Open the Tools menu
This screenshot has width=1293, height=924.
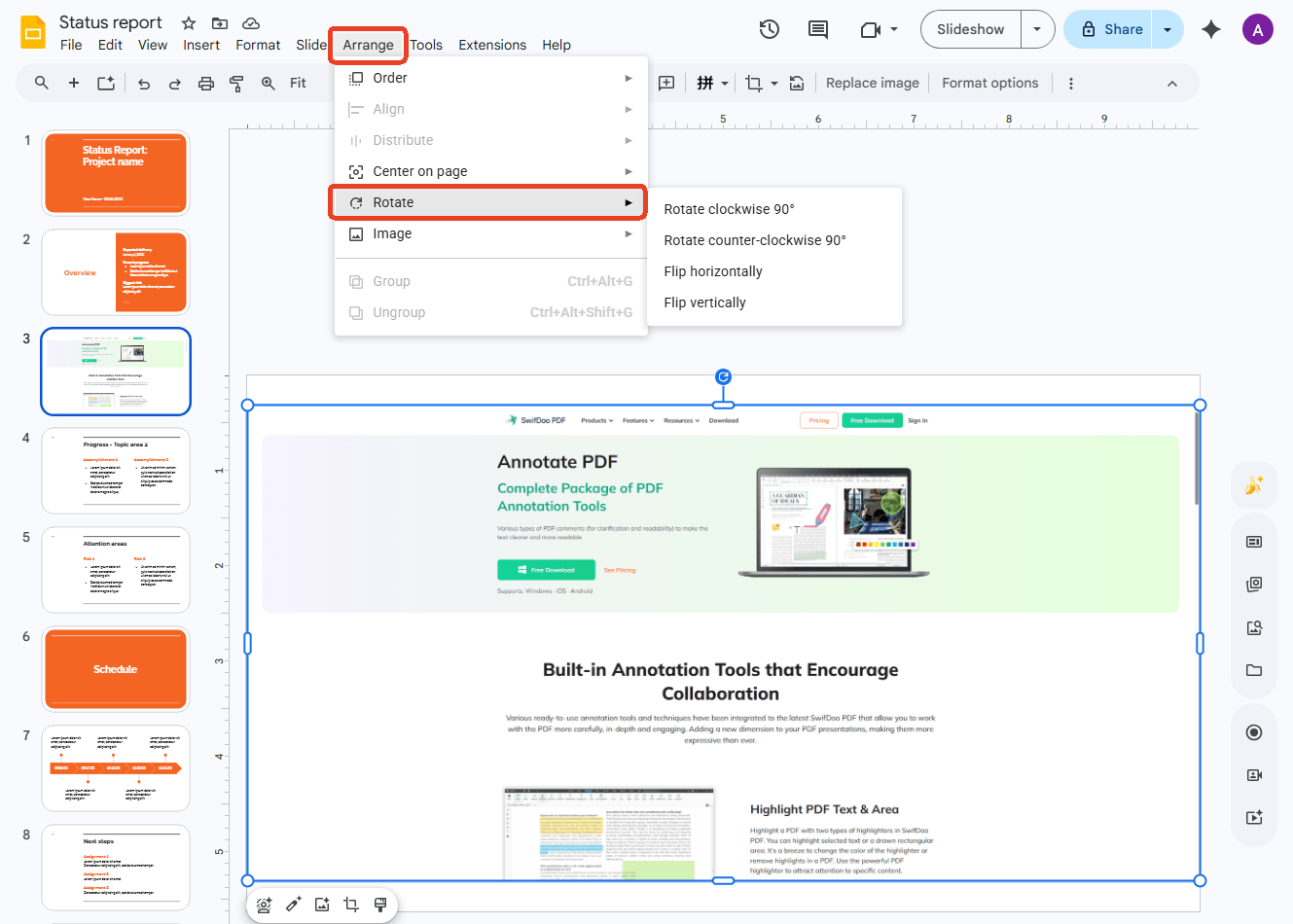click(426, 45)
